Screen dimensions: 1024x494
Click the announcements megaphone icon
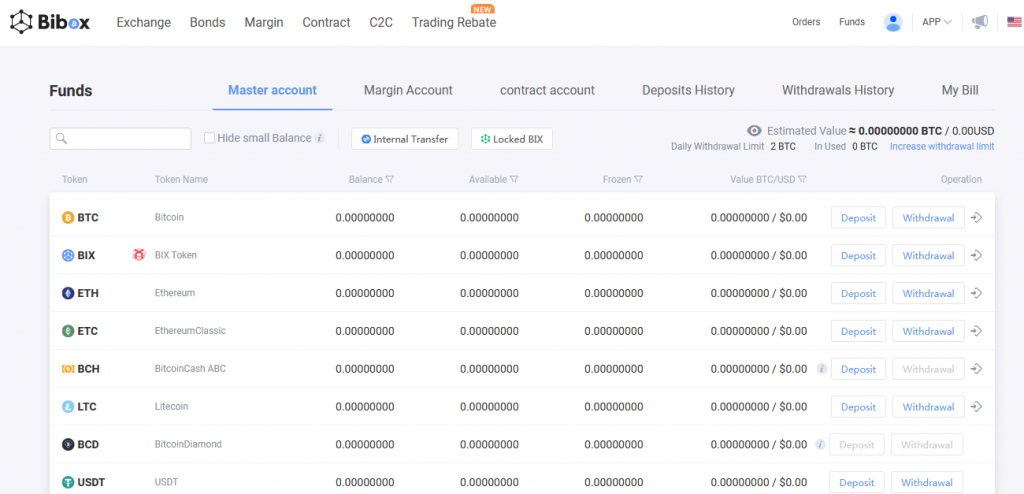[980, 22]
